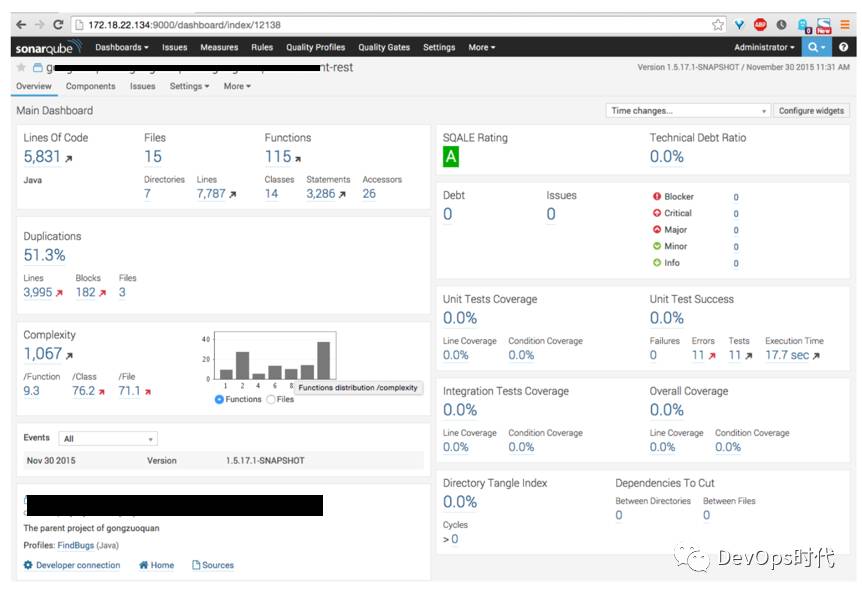Click the browser forward arrow
This screenshot has width=862, height=597.
coord(40,25)
